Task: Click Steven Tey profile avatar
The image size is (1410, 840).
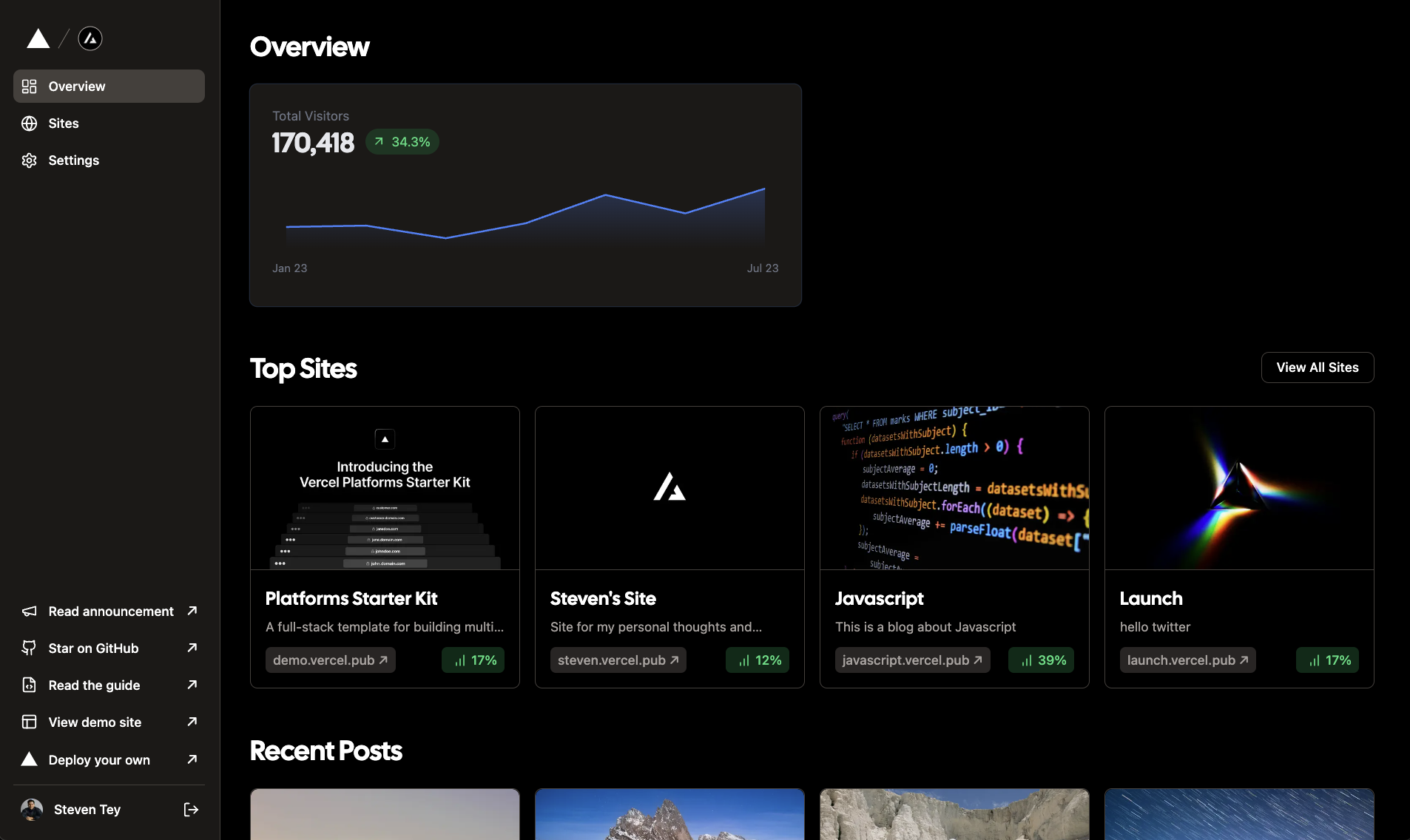Action: pyautogui.click(x=32, y=810)
